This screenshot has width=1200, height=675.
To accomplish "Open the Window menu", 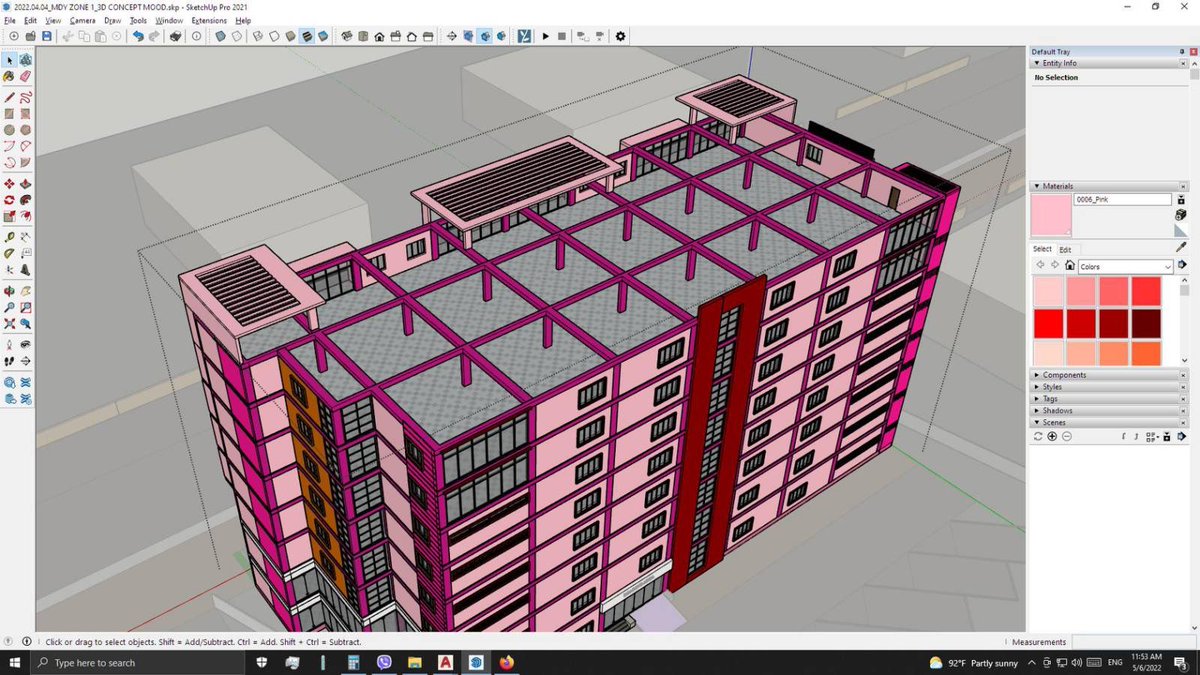I will coord(169,20).
